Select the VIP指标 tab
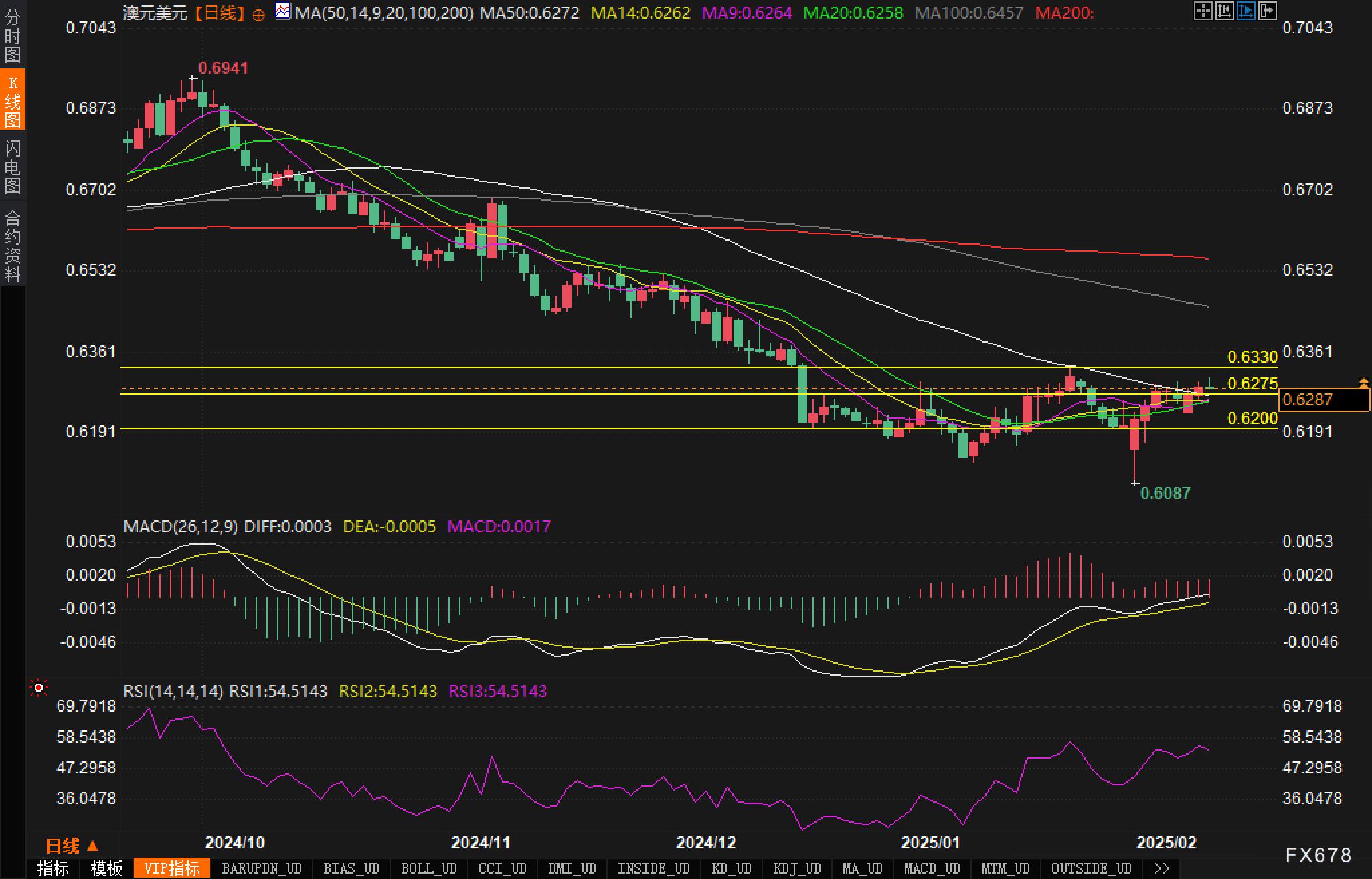 point(172,868)
